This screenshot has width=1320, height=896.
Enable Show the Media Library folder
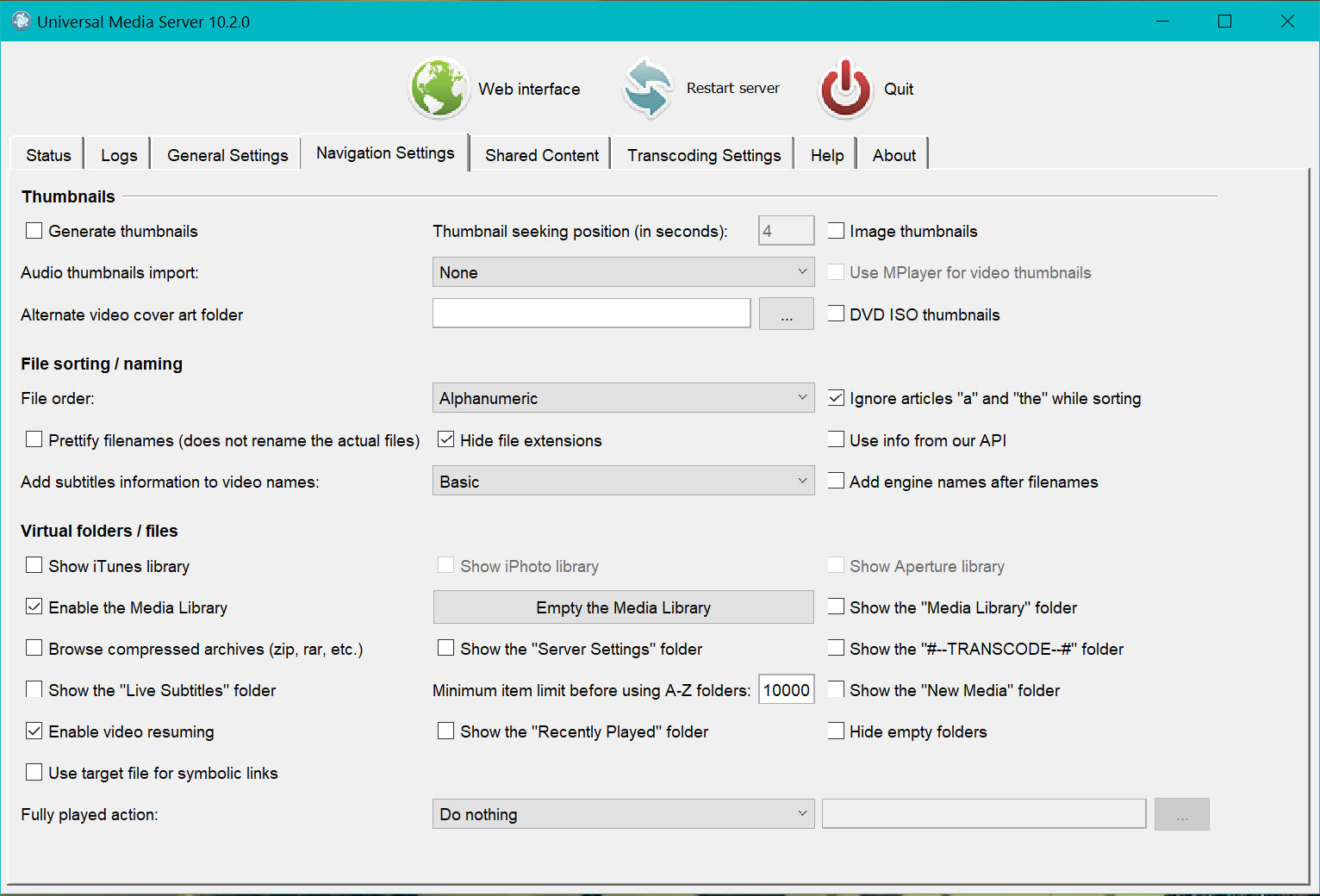836,607
